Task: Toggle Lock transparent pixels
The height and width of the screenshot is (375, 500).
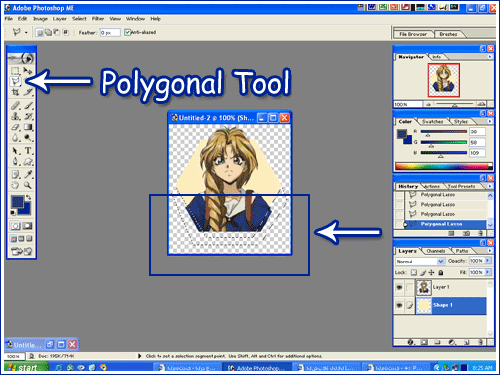Action: pos(414,273)
